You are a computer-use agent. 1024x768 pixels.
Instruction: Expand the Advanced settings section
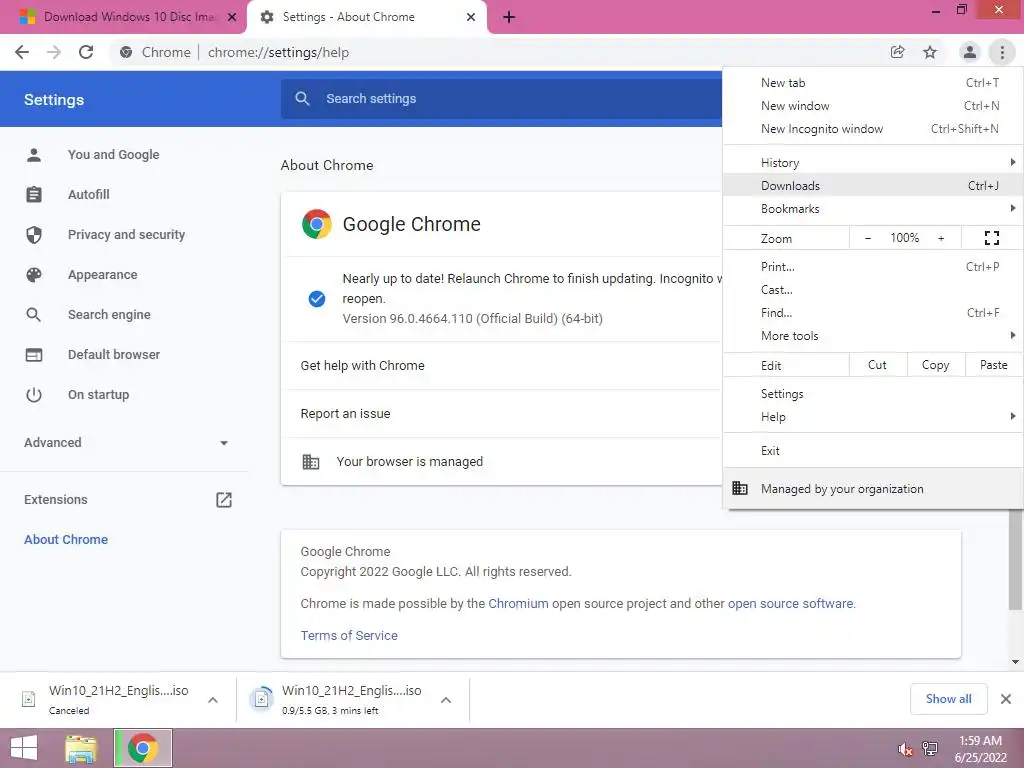tap(125, 443)
